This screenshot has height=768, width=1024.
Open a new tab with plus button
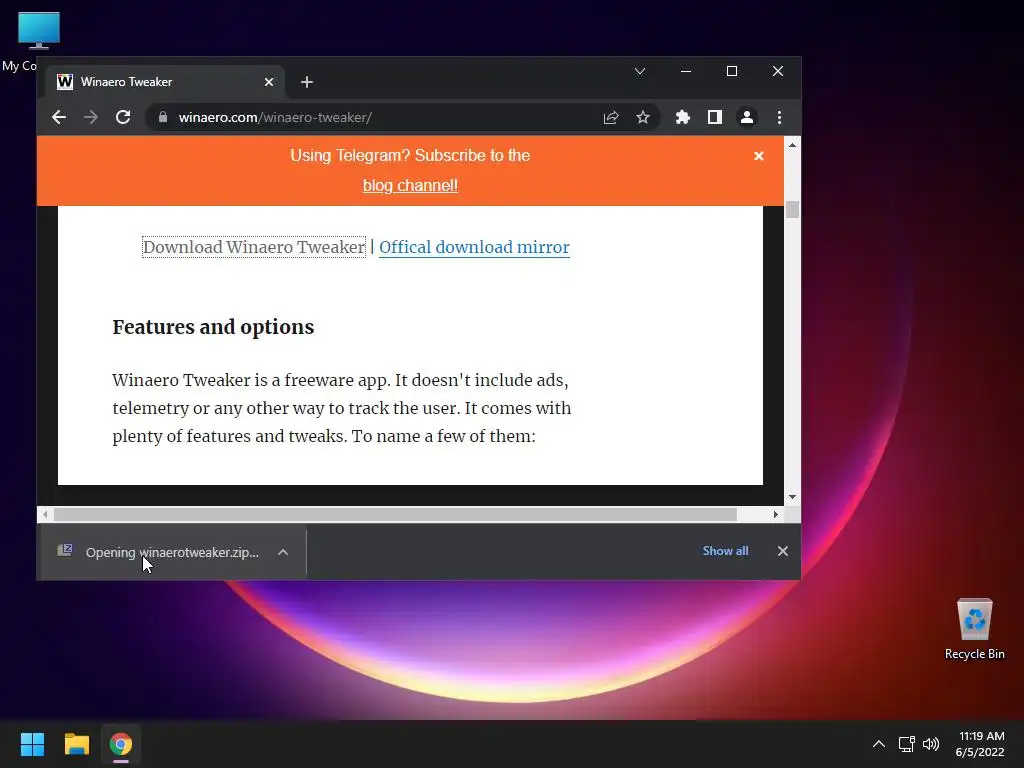(x=307, y=82)
